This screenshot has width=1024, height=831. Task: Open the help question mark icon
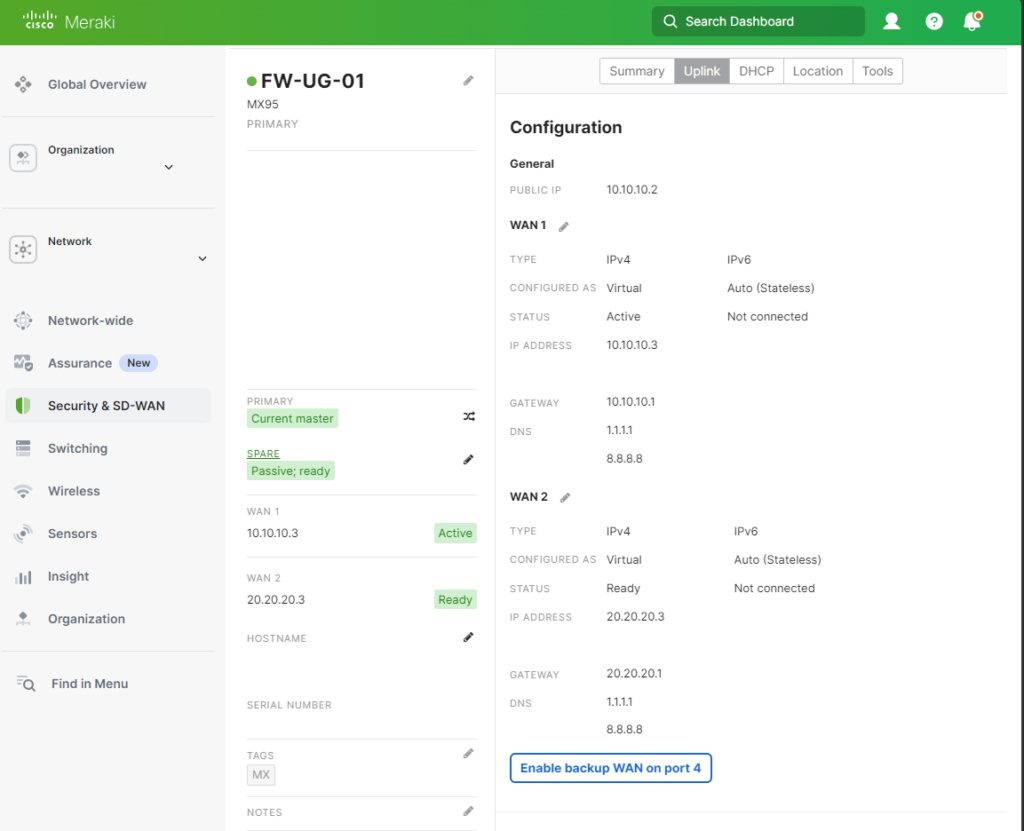[934, 21]
